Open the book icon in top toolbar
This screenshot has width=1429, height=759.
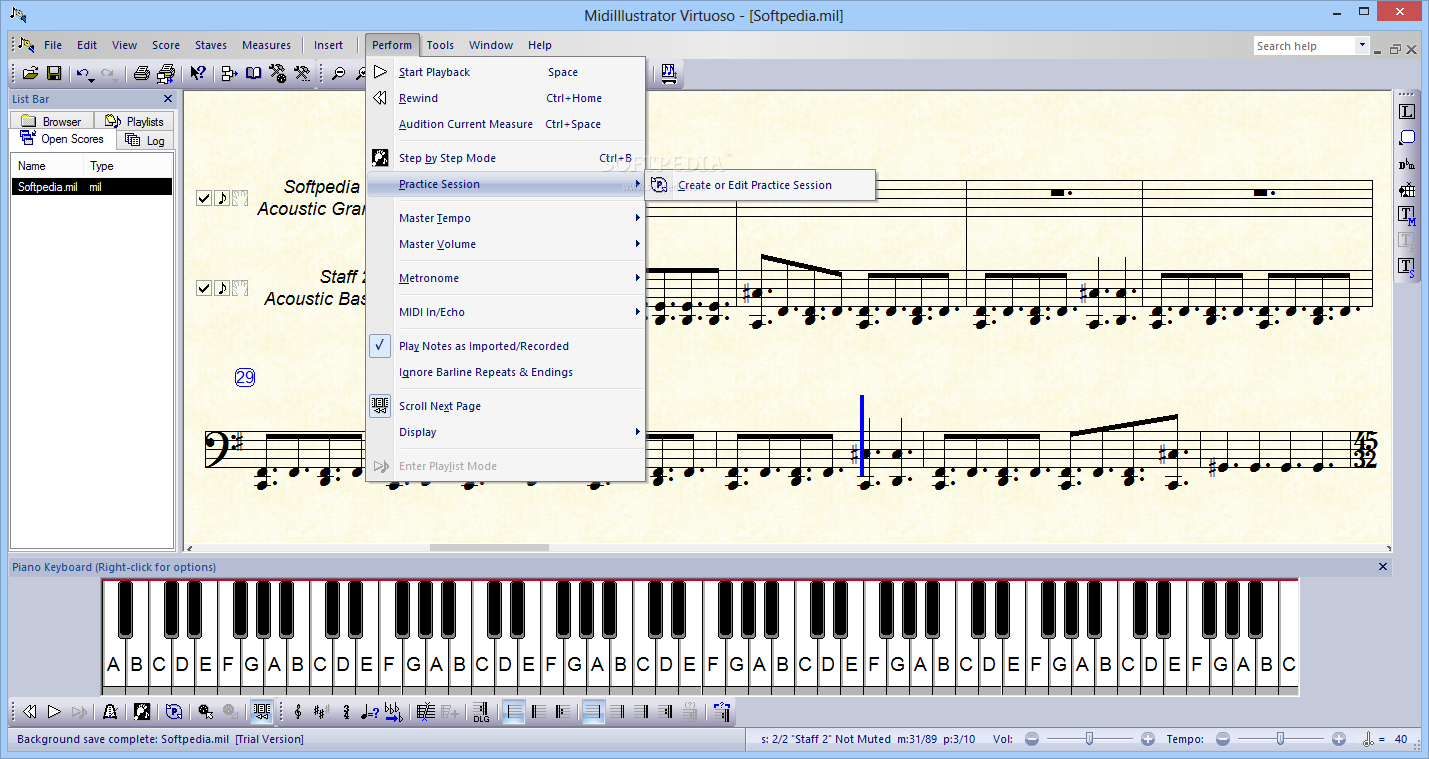click(x=254, y=73)
